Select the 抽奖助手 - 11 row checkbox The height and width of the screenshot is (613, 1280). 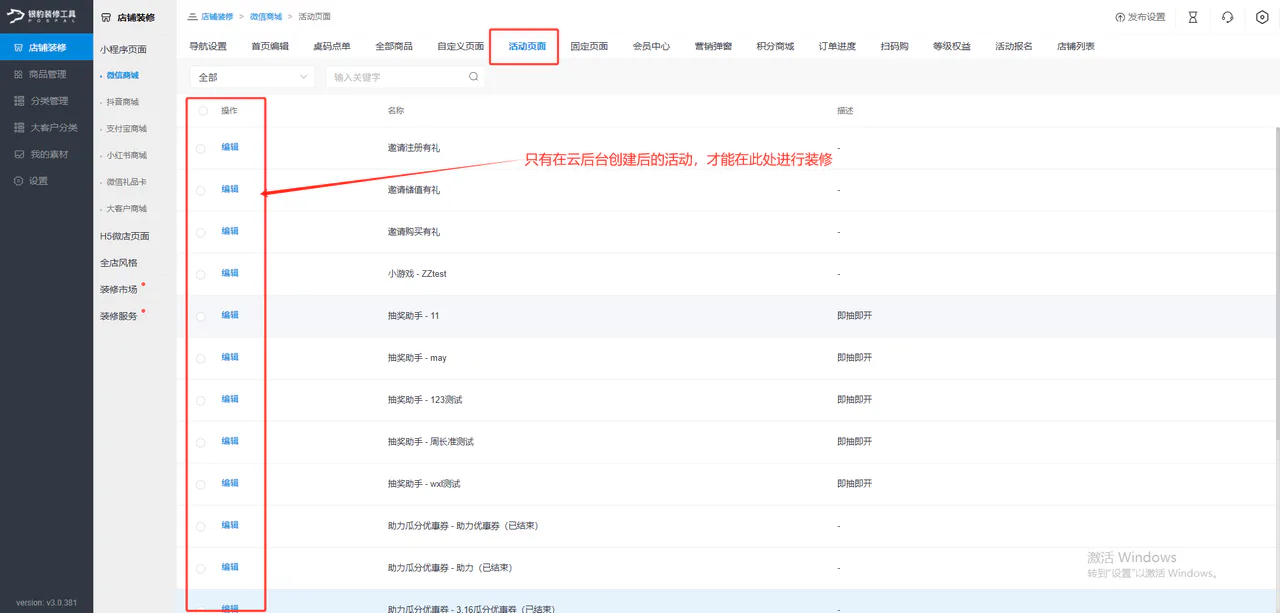coord(201,316)
